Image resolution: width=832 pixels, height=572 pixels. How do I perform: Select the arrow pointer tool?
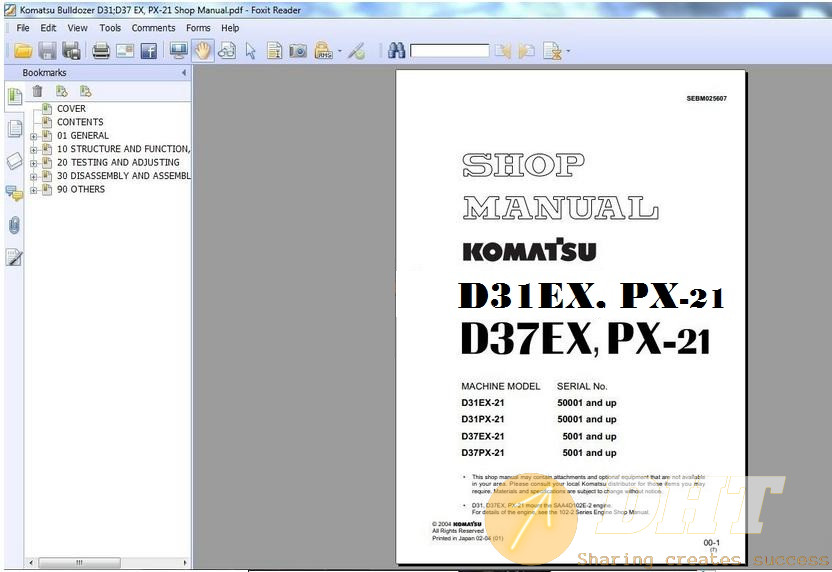[250, 51]
